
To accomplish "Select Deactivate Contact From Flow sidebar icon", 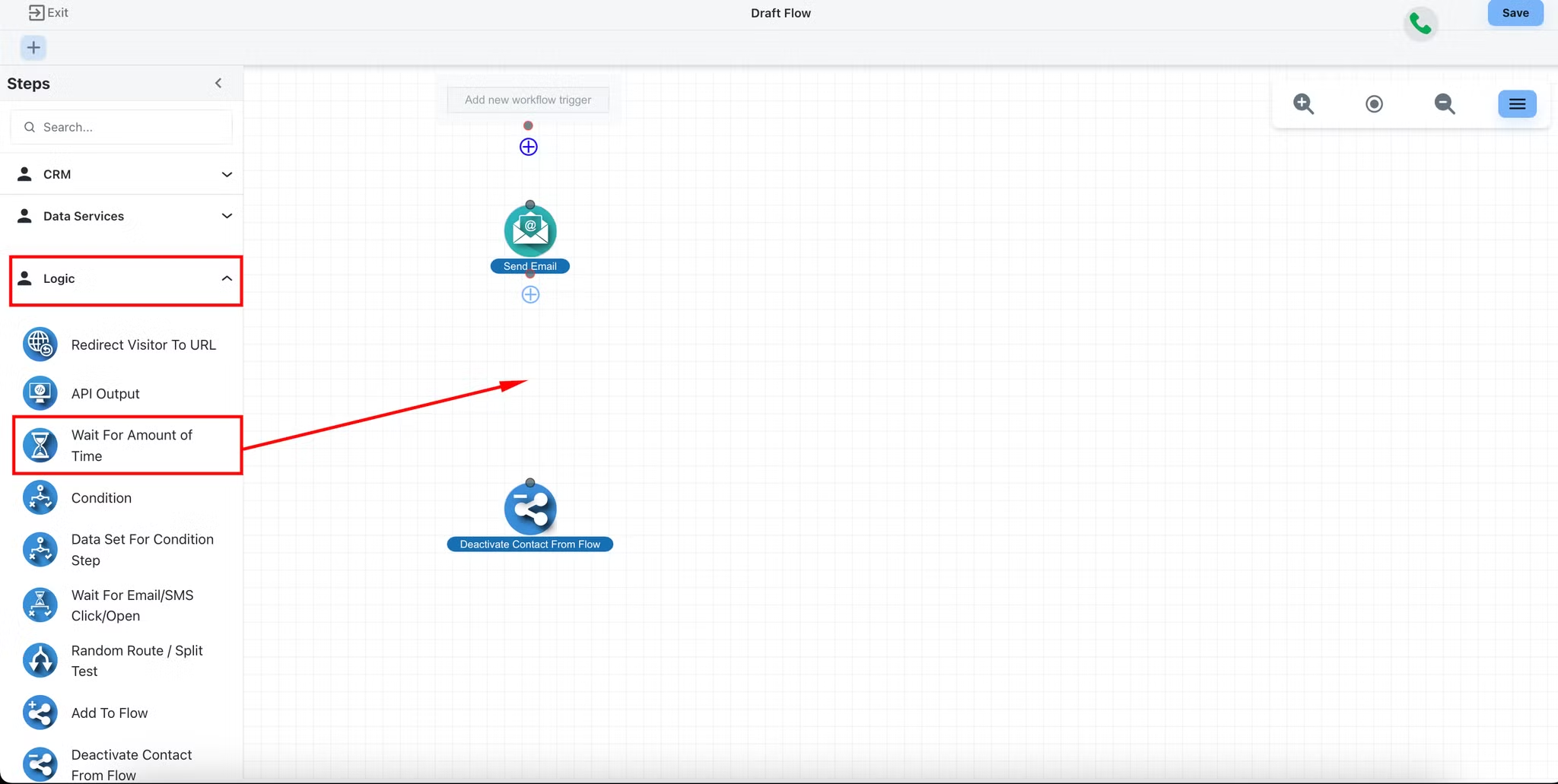I will pyautogui.click(x=40, y=765).
